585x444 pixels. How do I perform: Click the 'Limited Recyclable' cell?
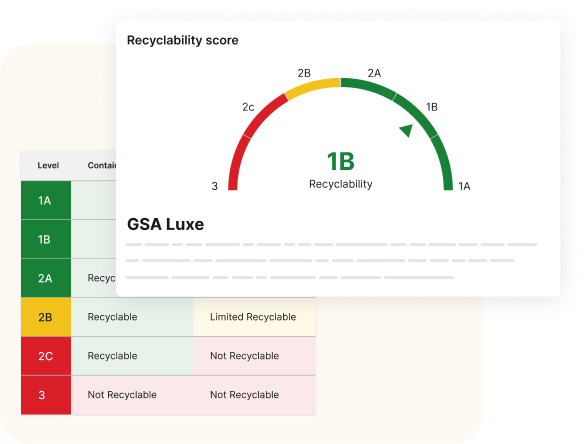pos(253,317)
